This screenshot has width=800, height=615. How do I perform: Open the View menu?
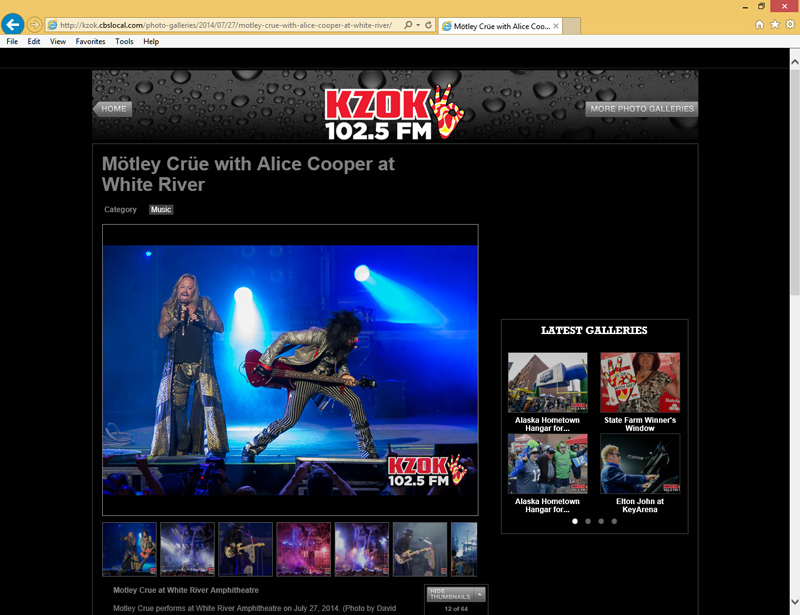coord(58,41)
